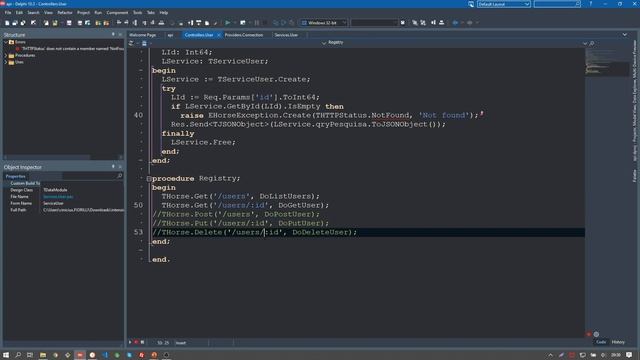Open the empty combo box next to platform selector
Screen dimensions: 640x360
(374, 23)
